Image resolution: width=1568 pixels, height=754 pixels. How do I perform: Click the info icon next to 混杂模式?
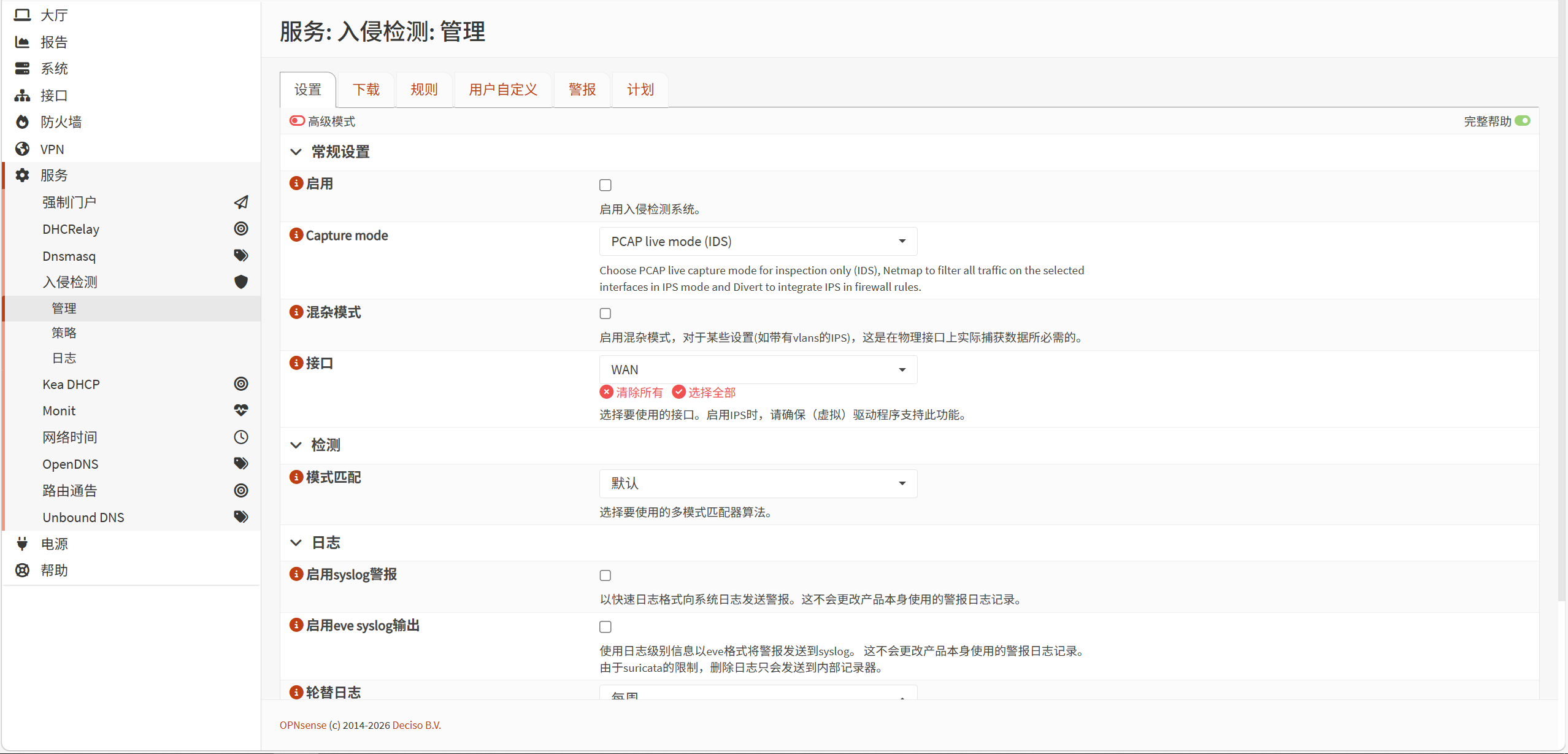point(296,312)
